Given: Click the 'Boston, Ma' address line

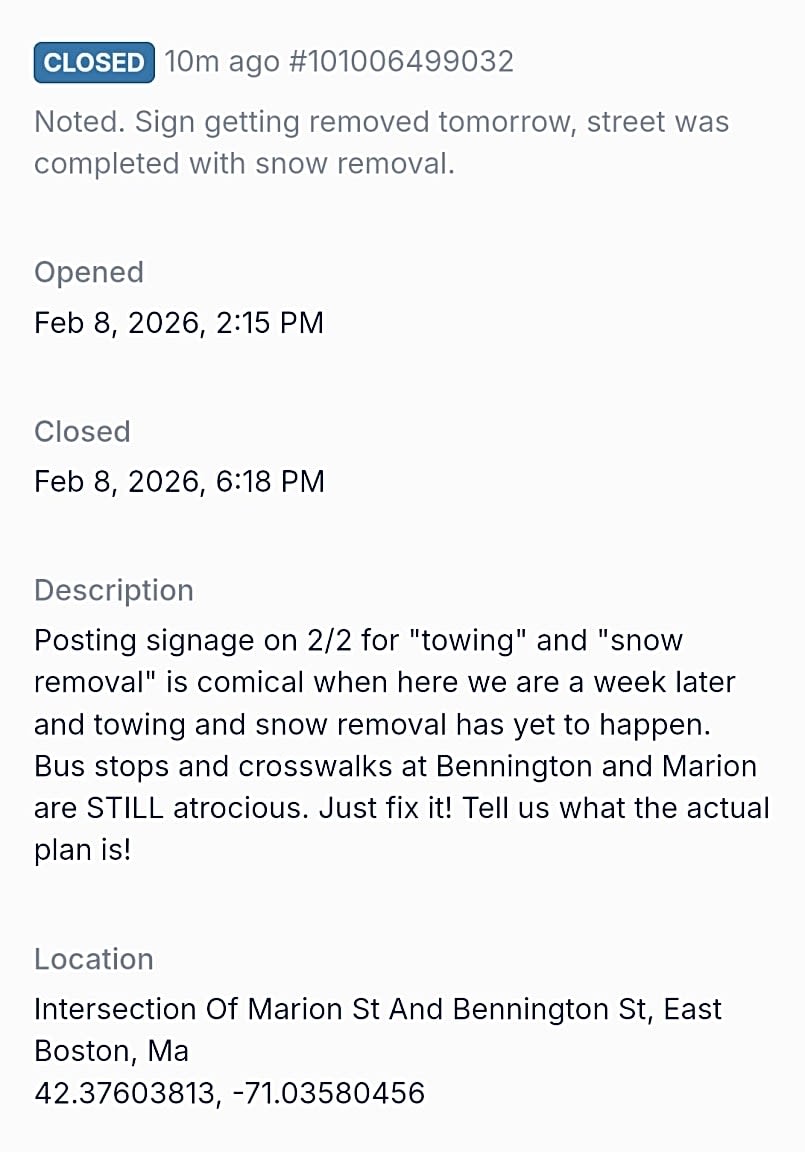Looking at the screenshot, I should coord(111,1051).
